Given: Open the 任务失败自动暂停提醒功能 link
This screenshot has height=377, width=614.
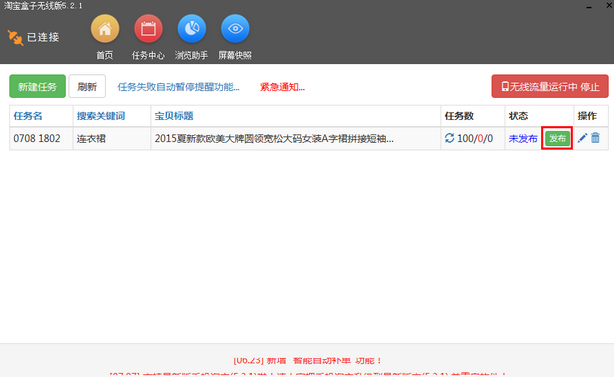Looking at the screenshot, I should tap(179, 87).
